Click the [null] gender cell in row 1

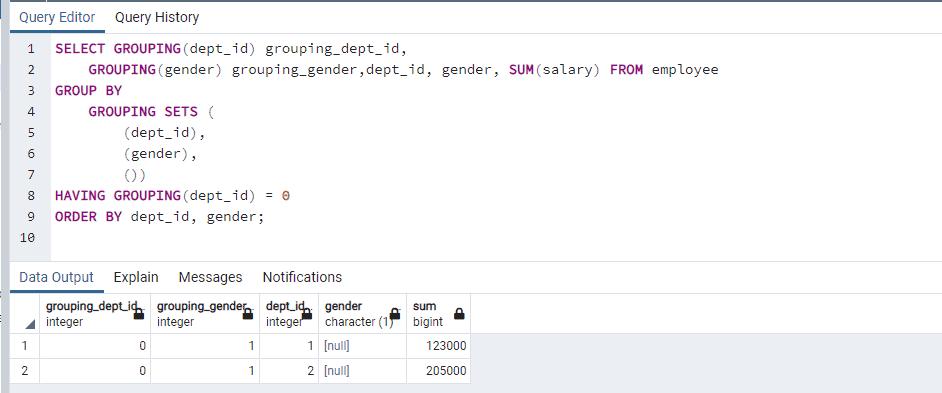[x=362, y=346]
